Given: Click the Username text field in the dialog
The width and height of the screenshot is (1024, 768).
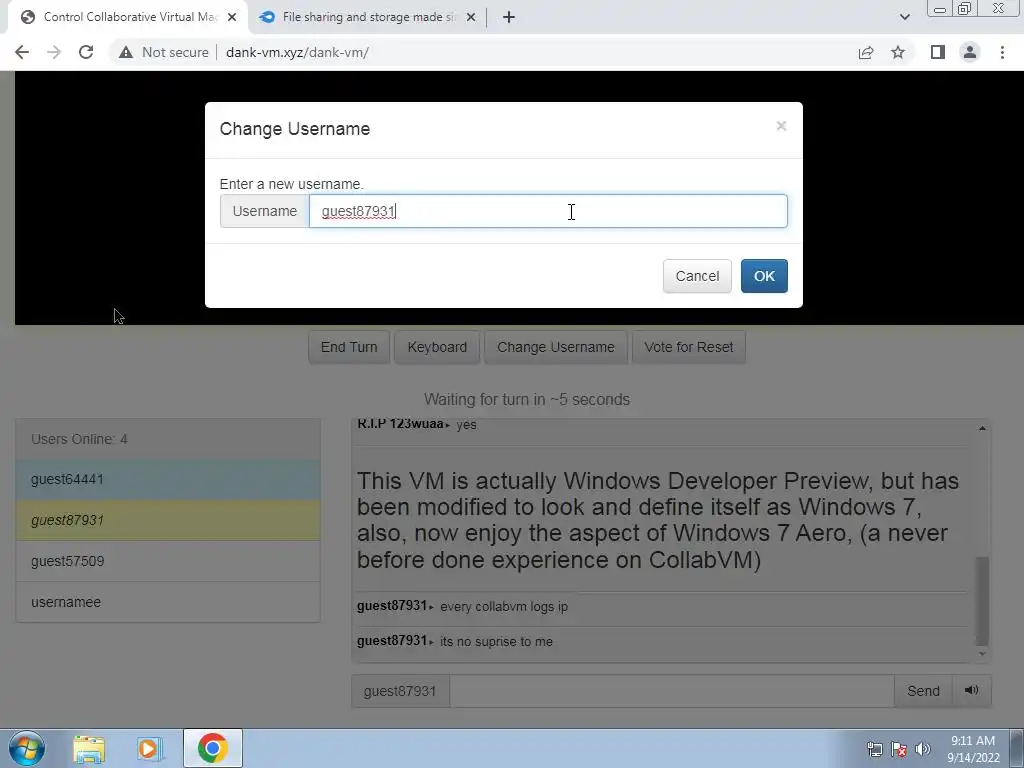Looking at the screenshot, I should (548, 211).
